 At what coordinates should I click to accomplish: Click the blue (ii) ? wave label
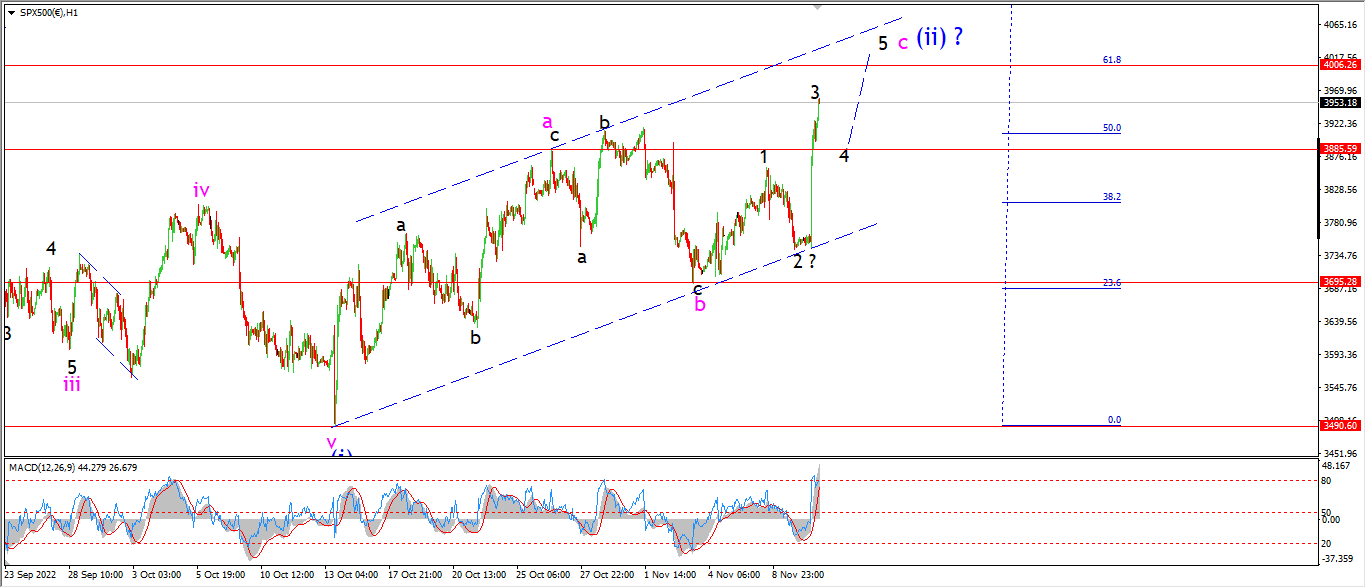point(942,38)
